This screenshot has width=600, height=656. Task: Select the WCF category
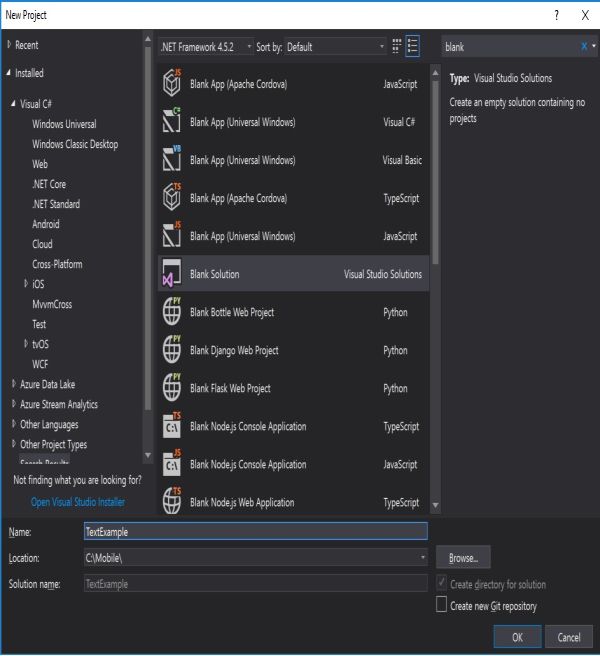tap(40, 364)
